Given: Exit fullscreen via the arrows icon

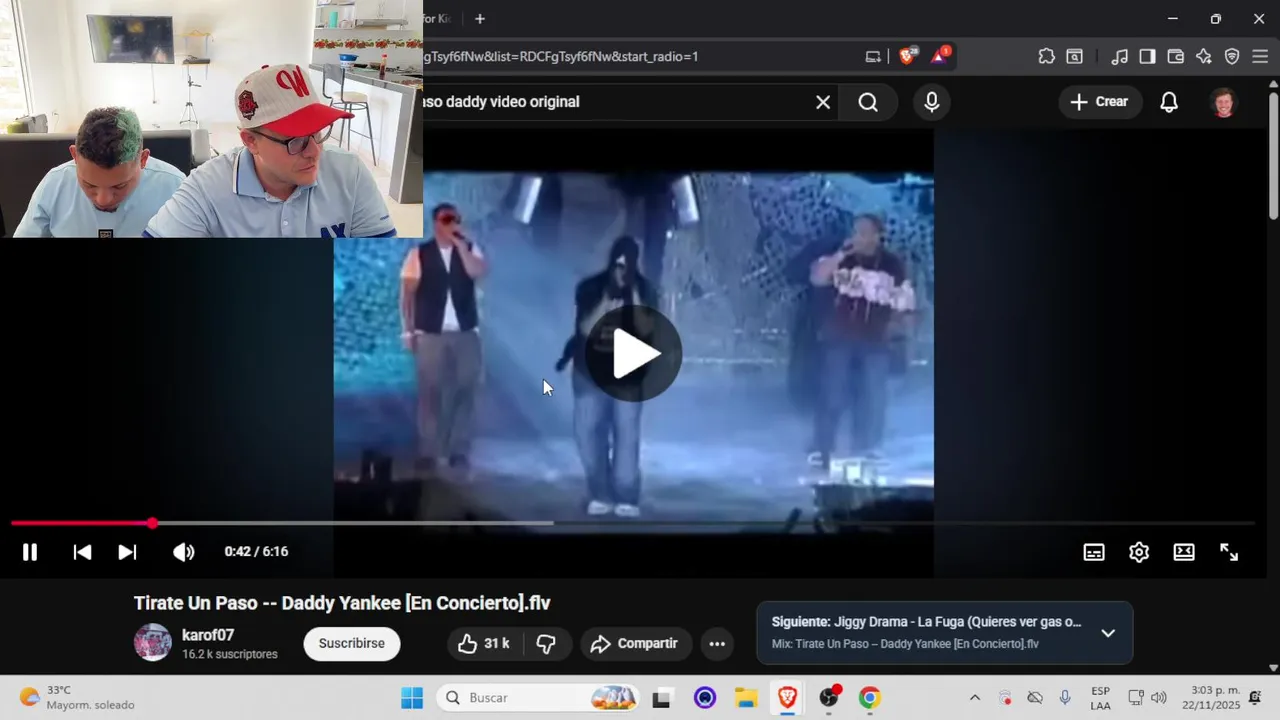Looking at the screenshot, I should coord(1229,552).
